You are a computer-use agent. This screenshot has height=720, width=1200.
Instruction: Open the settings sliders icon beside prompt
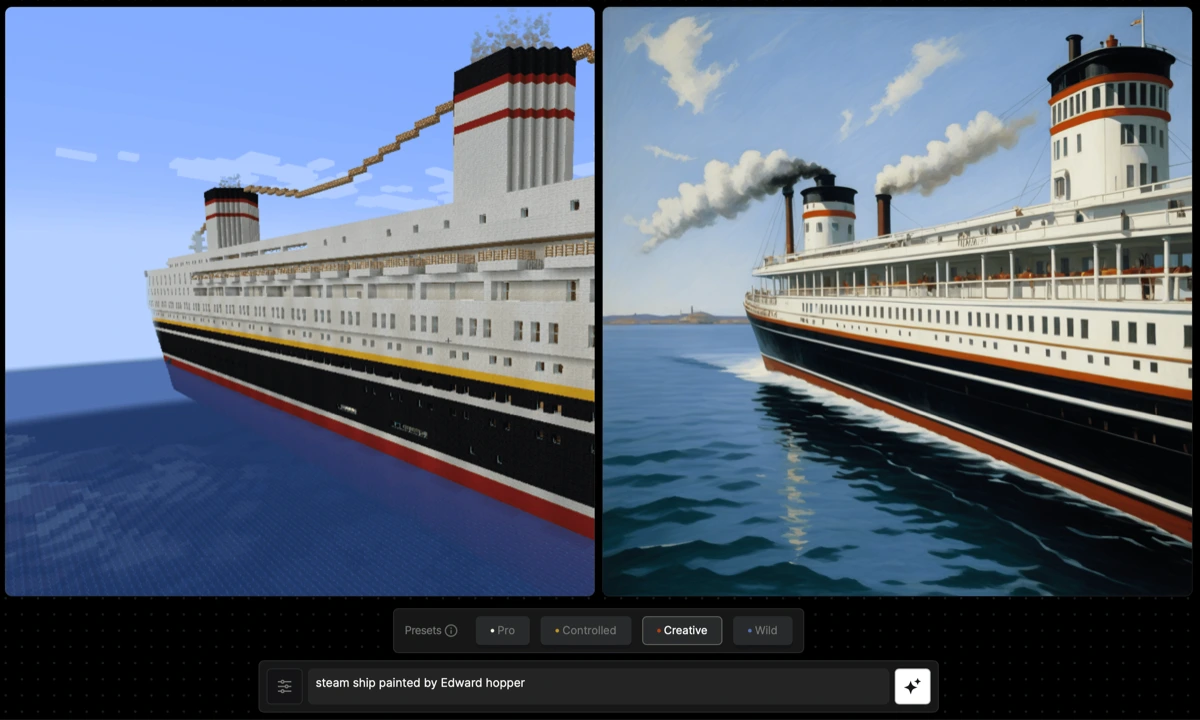tap(285, 686)
